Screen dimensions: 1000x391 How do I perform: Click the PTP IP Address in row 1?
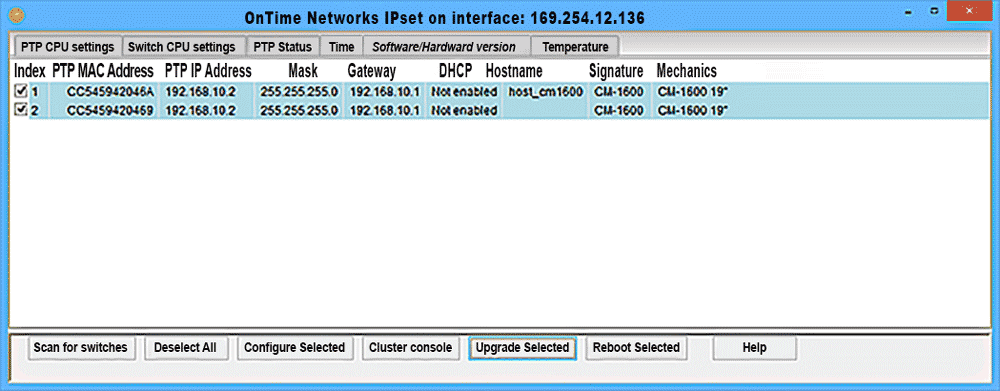click(x=201, y=92)
